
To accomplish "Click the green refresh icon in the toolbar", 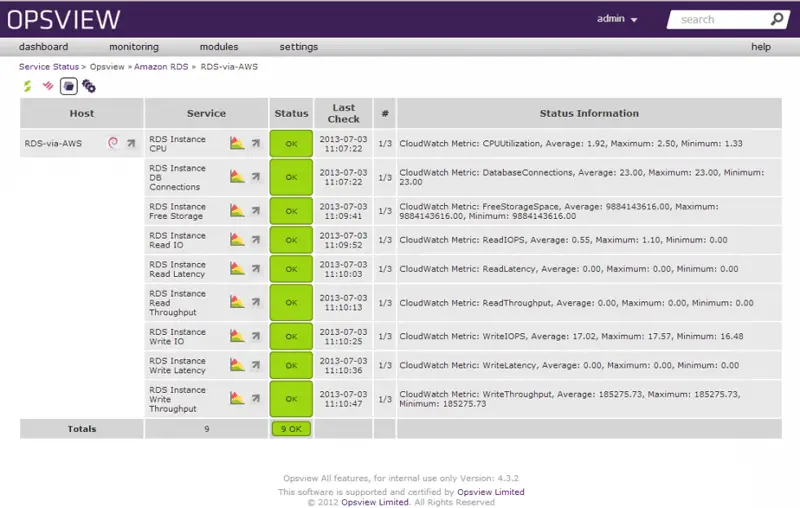I will click(28, 86).
